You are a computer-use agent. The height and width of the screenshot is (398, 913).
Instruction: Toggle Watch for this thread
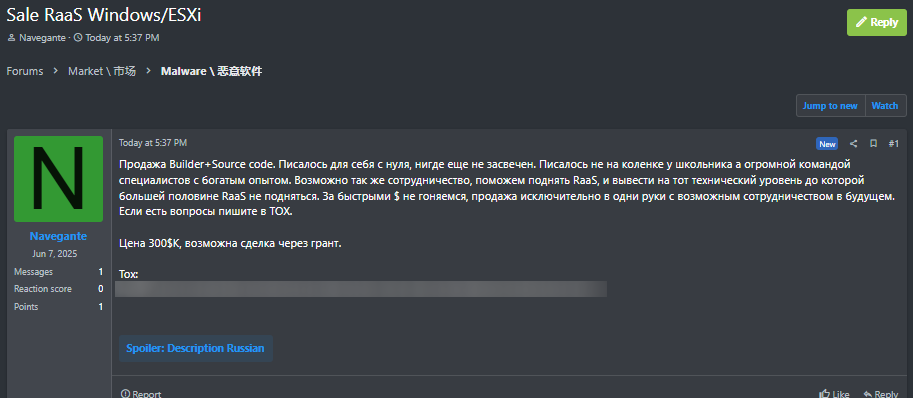pyautogui.click(x=884, y=106)
